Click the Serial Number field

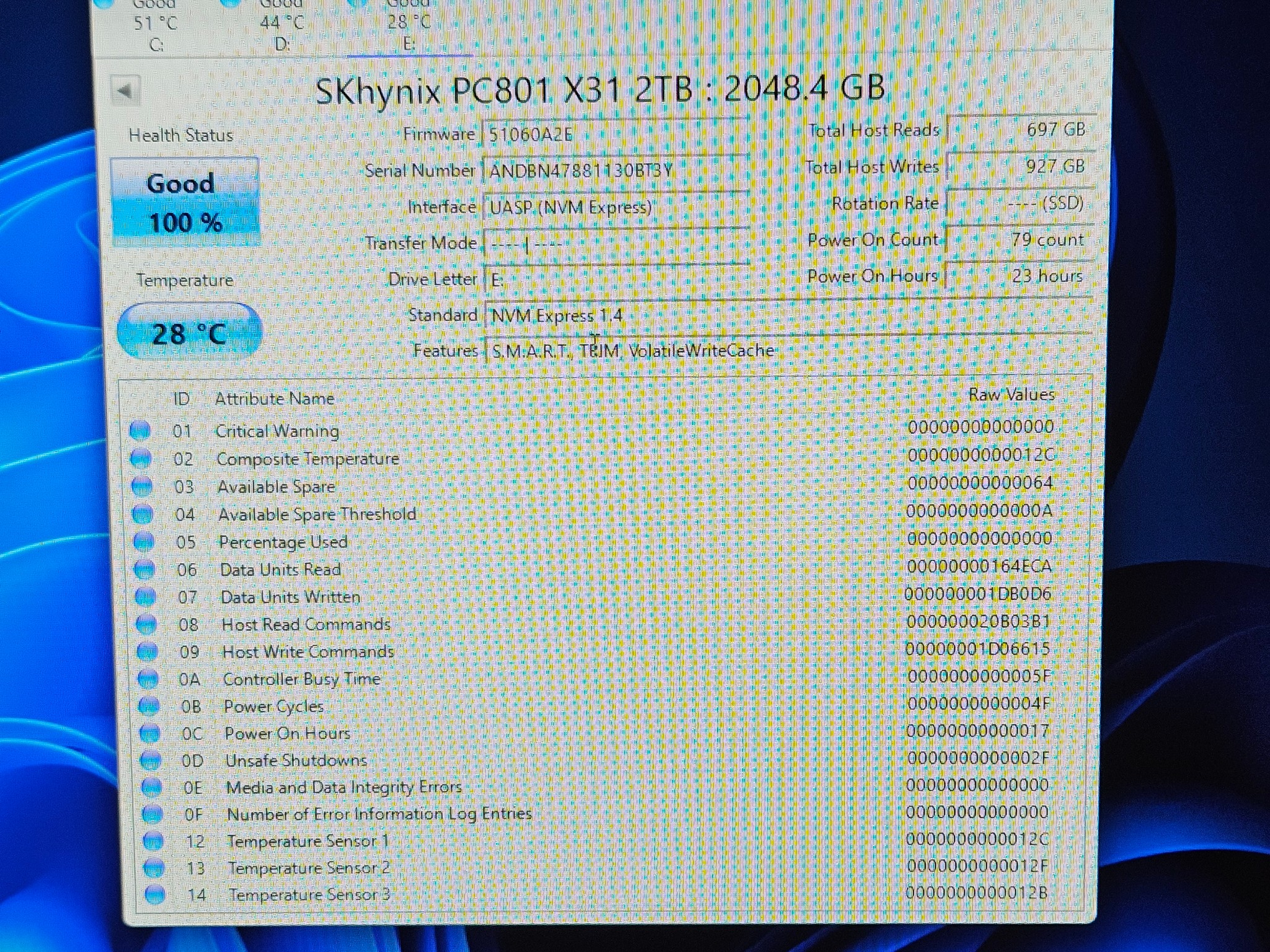pos(616,170)
